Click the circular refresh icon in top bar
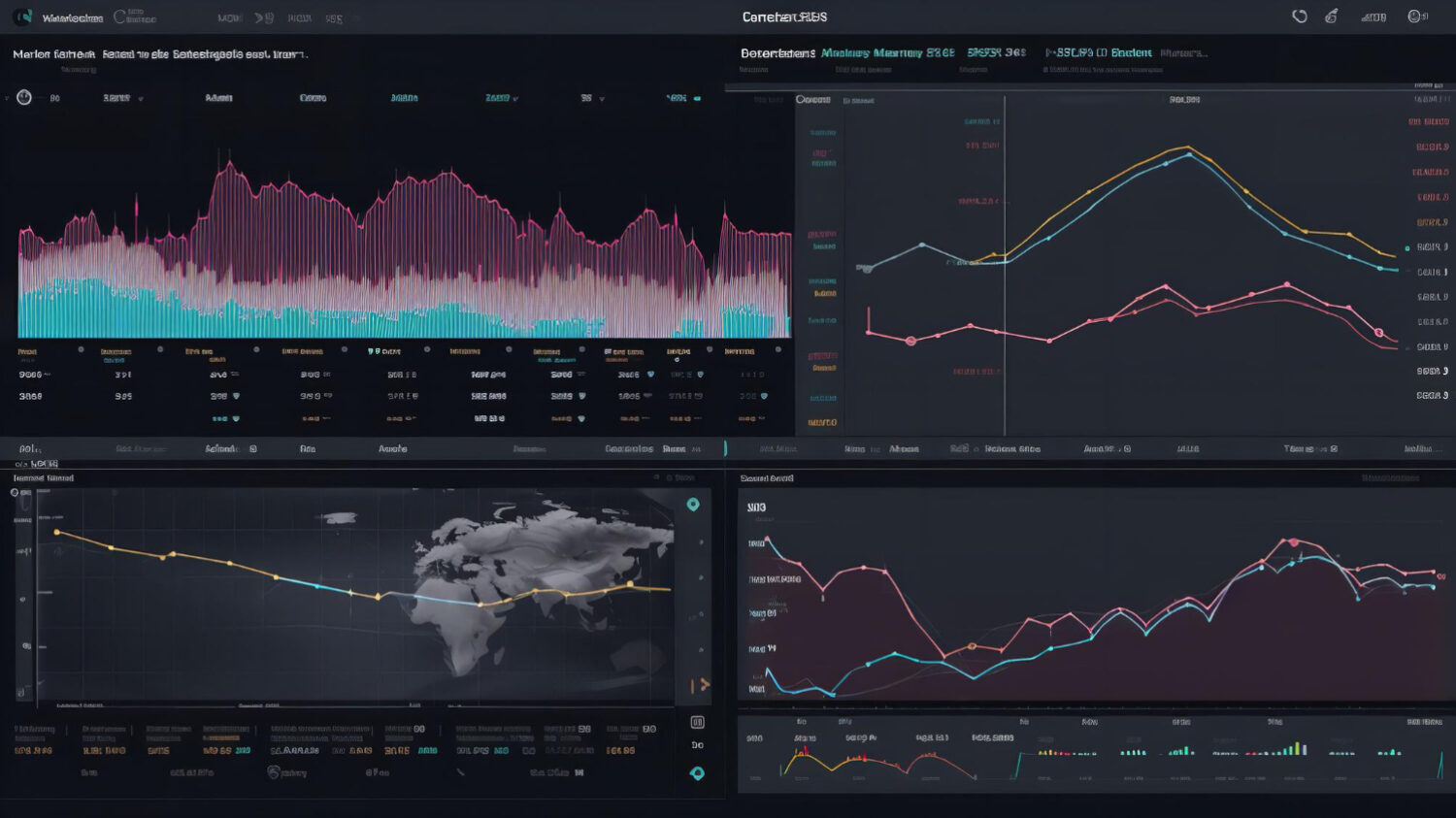The image size is (1456, 818). point(1300,16)
